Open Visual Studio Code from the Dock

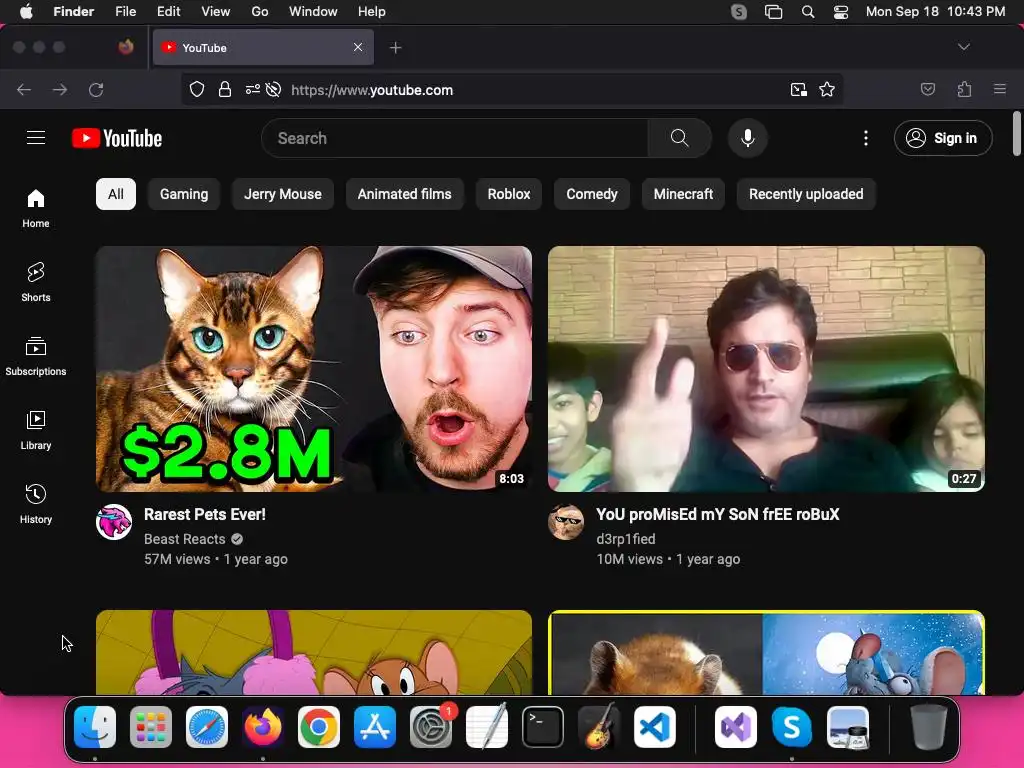(x=654, y=727)
